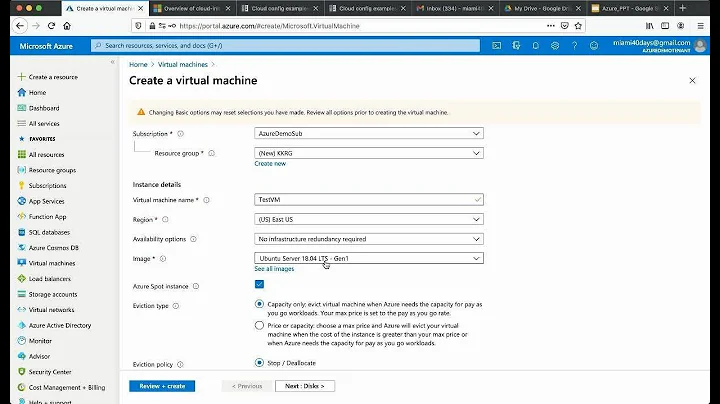The image size is (720, 404).
Task: Open the browser hamburger menu
Action: coord(700,26)
